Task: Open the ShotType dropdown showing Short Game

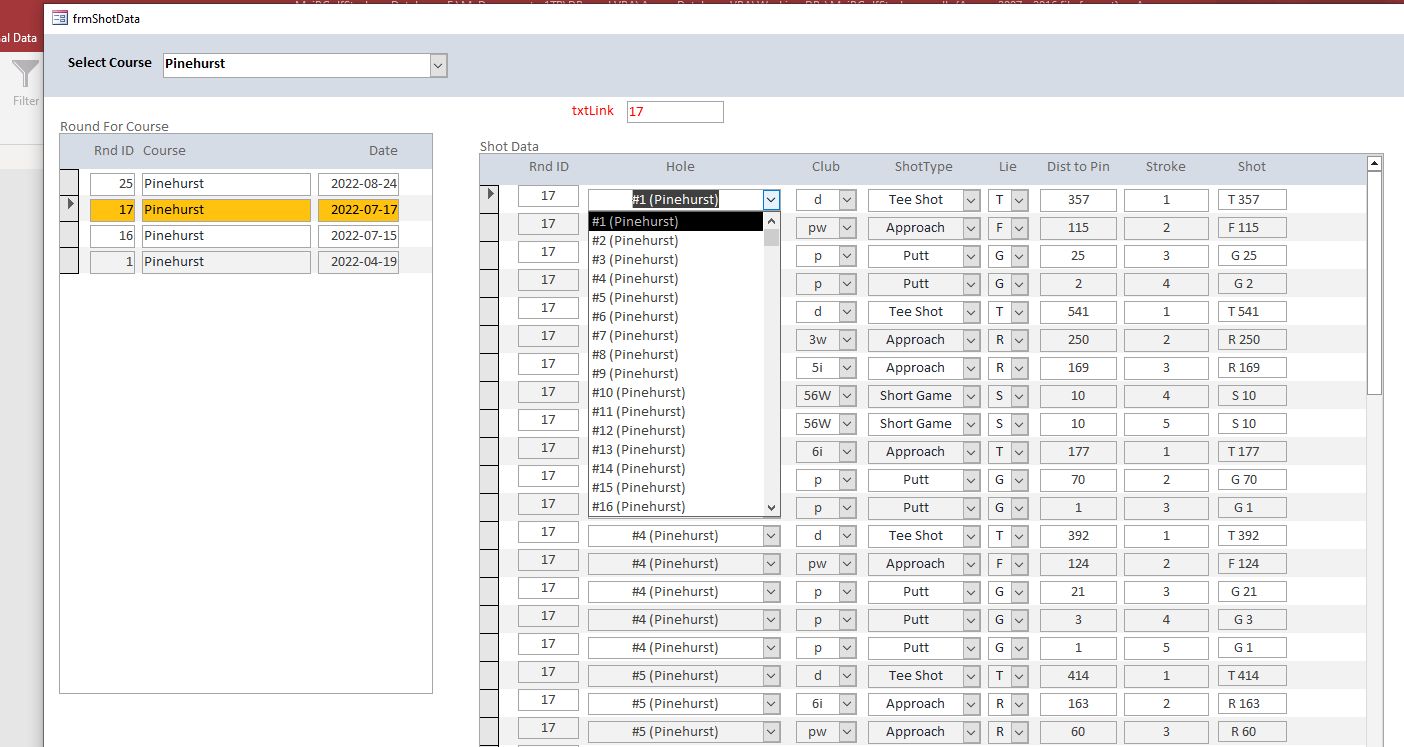Action: point(970,396)
